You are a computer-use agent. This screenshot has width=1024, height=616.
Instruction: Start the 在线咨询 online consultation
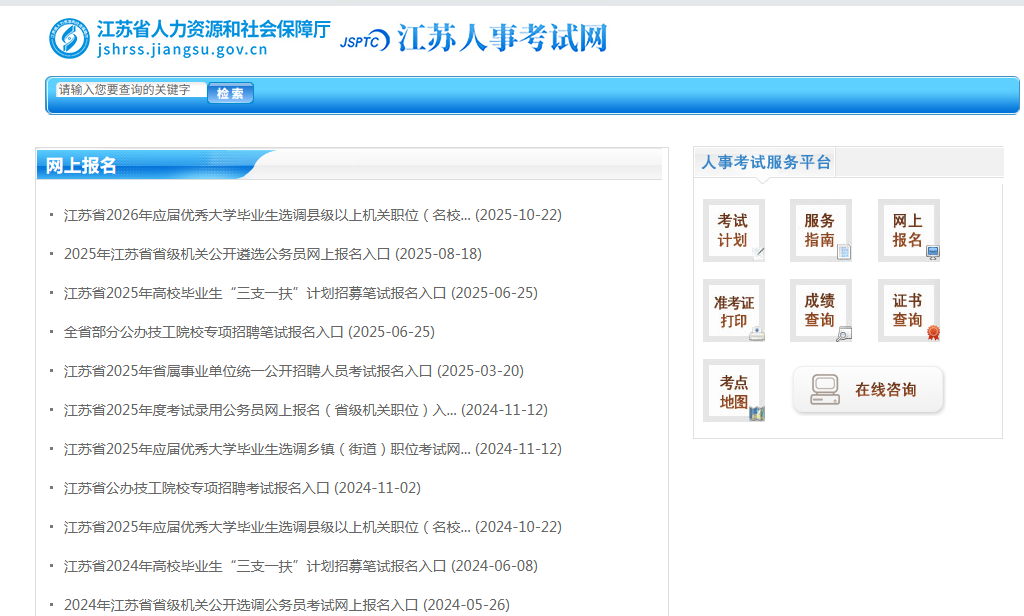pyautogui.click(x=867, y=390)
